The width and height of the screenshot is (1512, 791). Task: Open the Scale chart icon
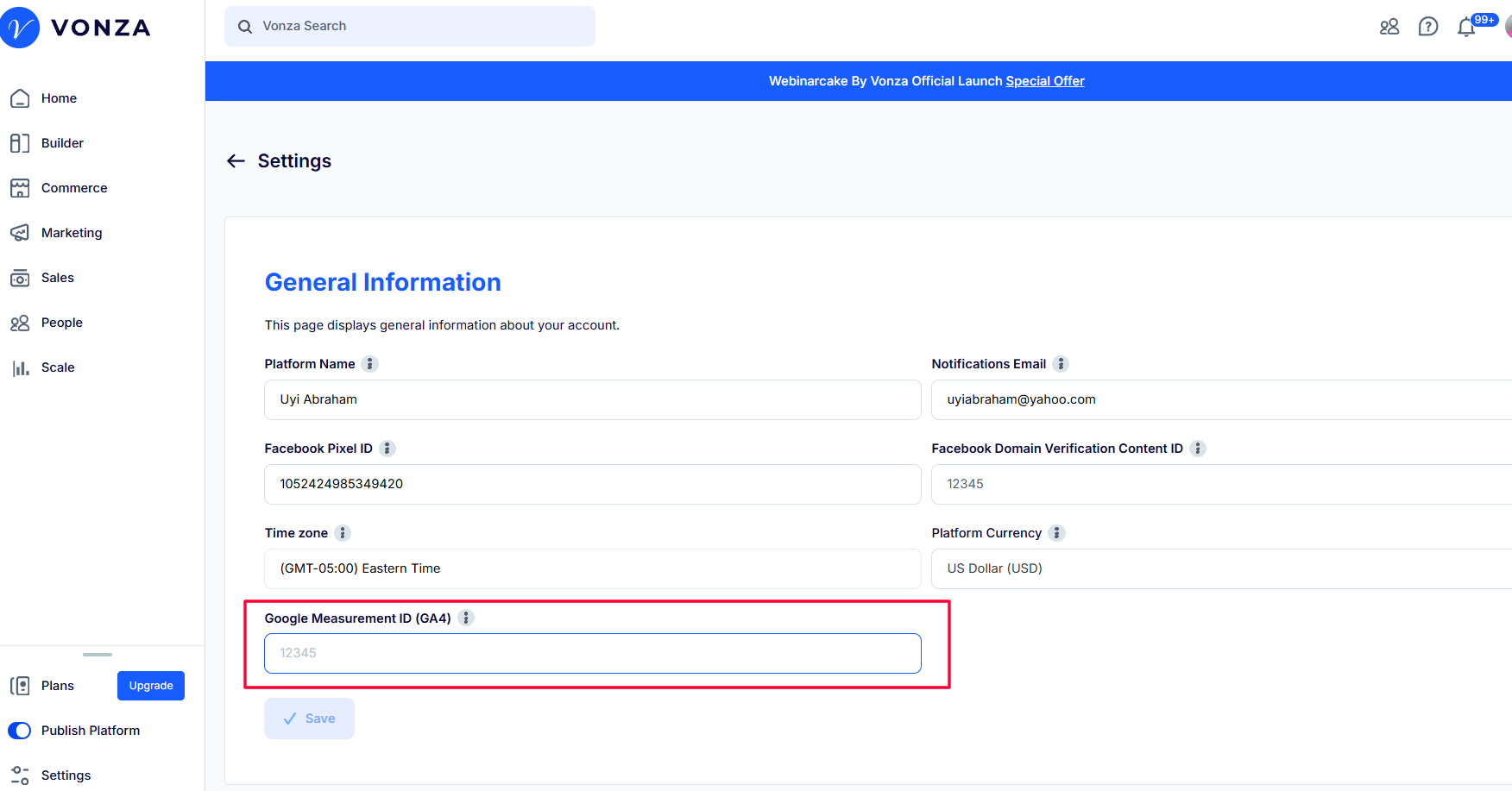(20, 367)
